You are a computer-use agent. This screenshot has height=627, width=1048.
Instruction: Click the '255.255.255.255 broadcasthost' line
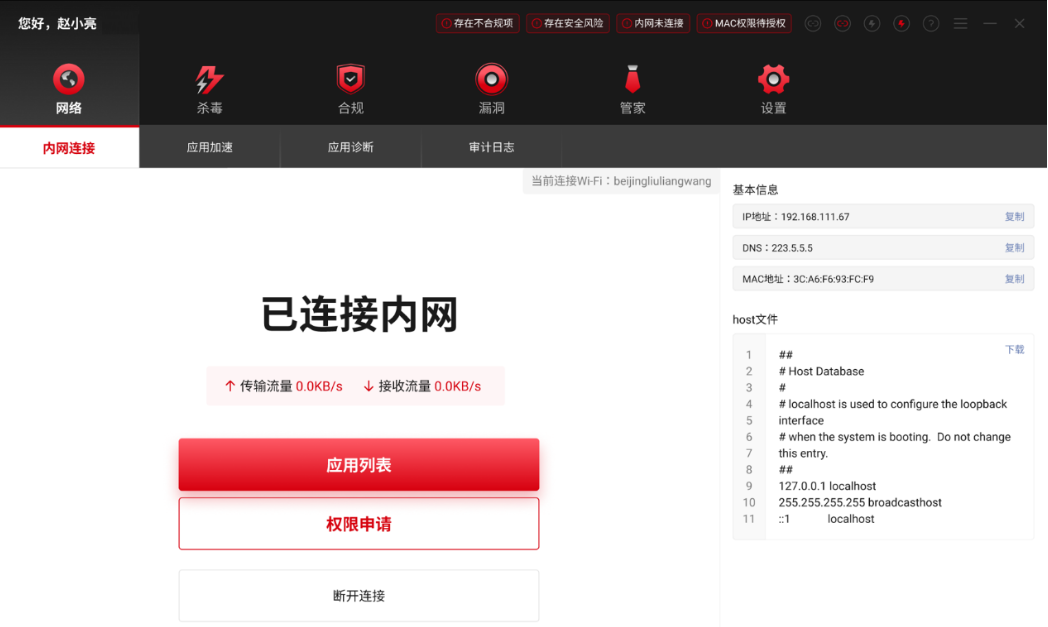pos(860,502)
